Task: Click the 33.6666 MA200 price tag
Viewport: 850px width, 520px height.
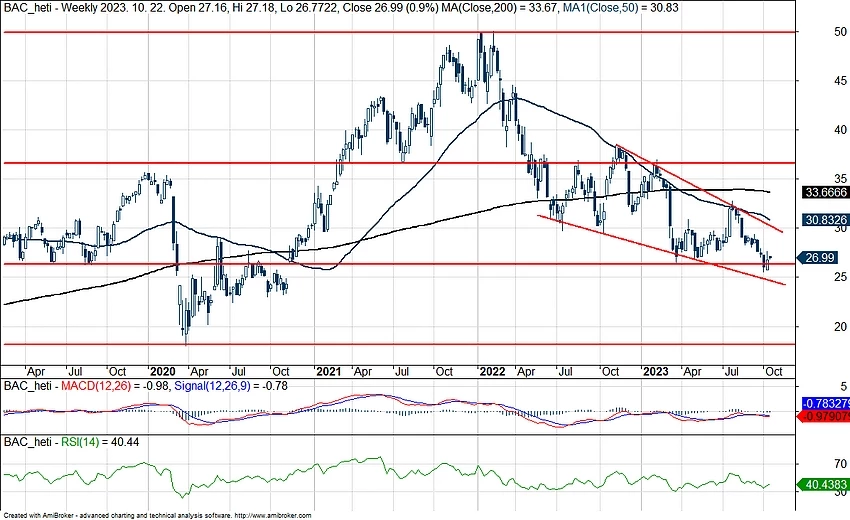Action: tap(825, 192)
